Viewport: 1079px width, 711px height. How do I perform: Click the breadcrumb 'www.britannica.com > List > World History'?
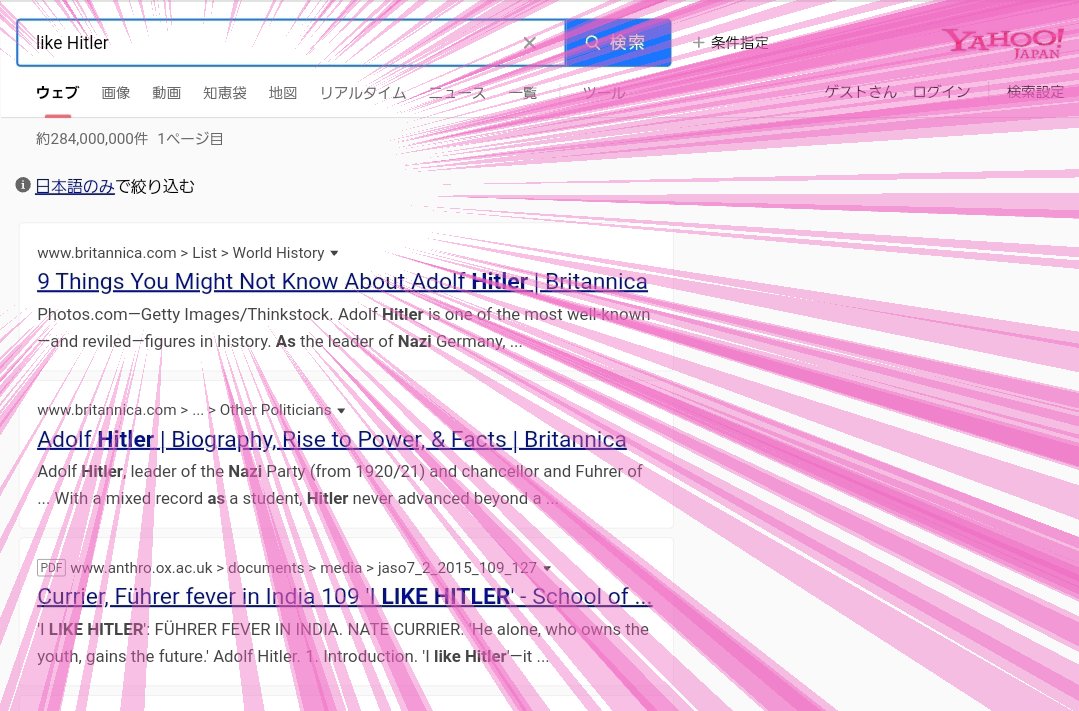[x=181, y=253]
